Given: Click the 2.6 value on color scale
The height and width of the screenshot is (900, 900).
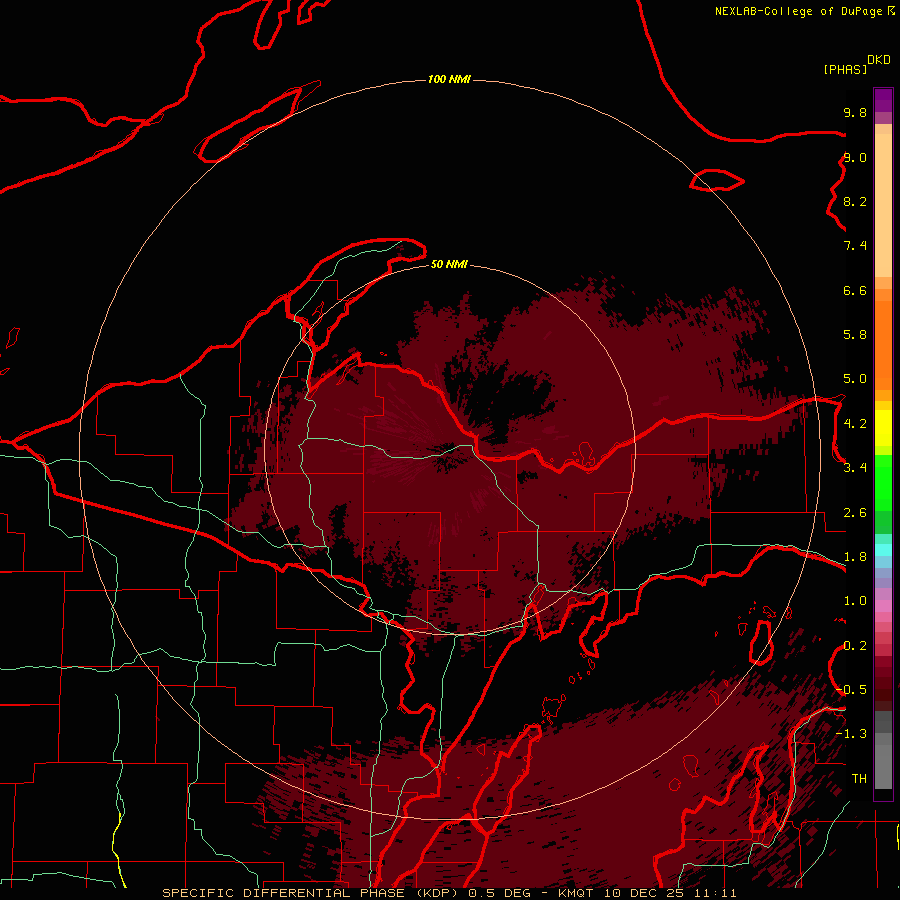Looking at the screenshot, I should point(855,513).
